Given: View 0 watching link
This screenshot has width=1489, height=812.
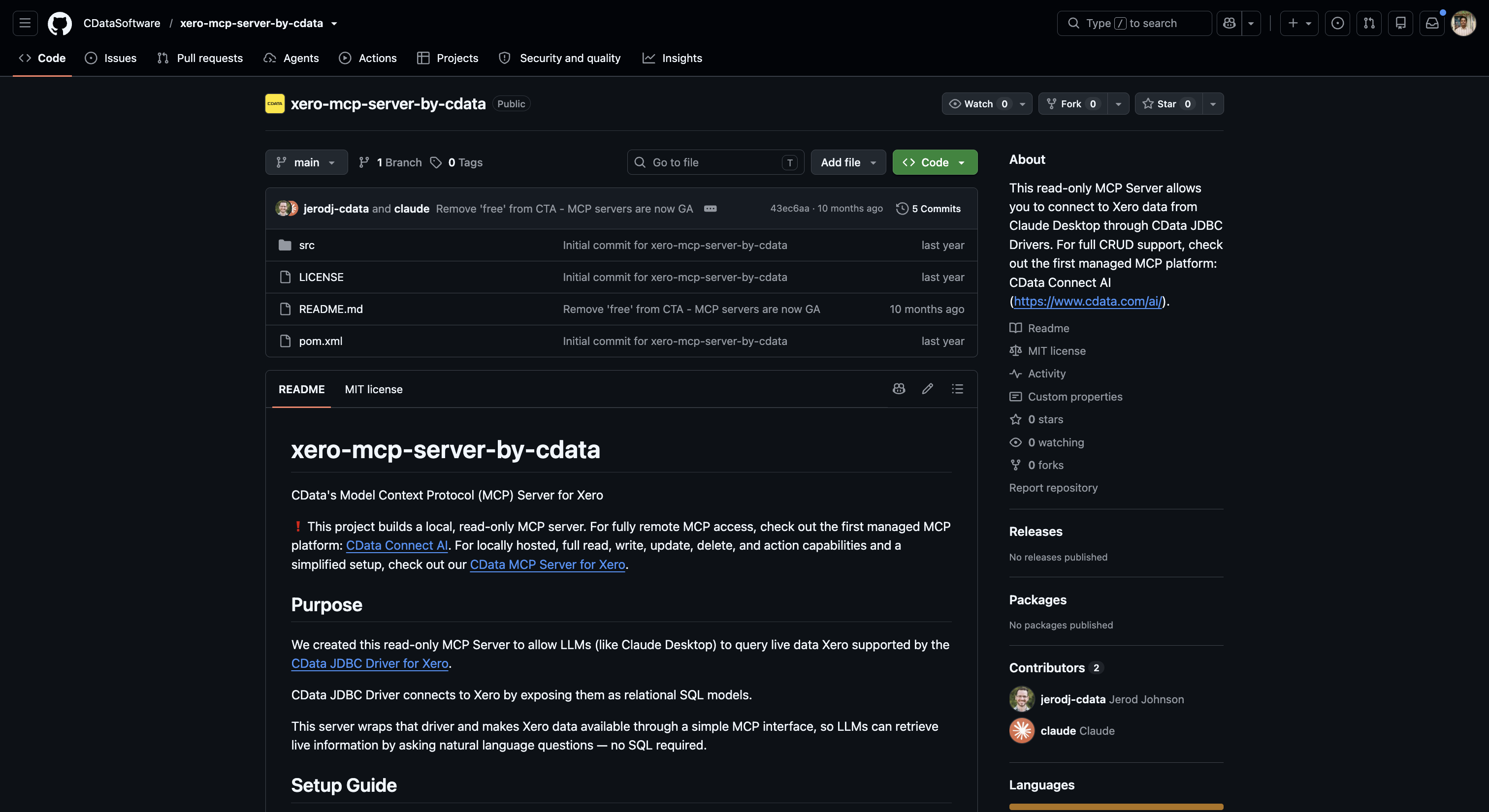Looking at the screenshot, I should click(1047, 442).
